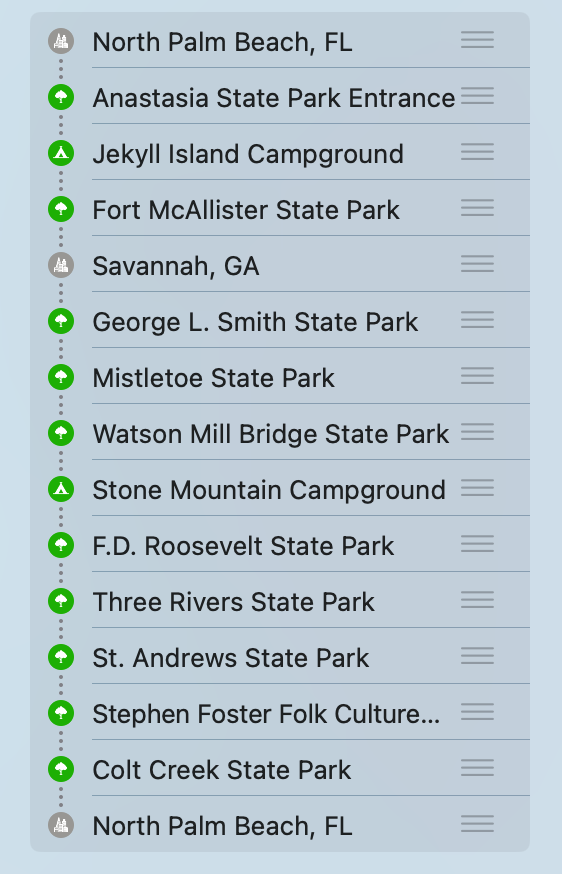Click the park icon beside Mistletoe State Park

pos(61,377)
